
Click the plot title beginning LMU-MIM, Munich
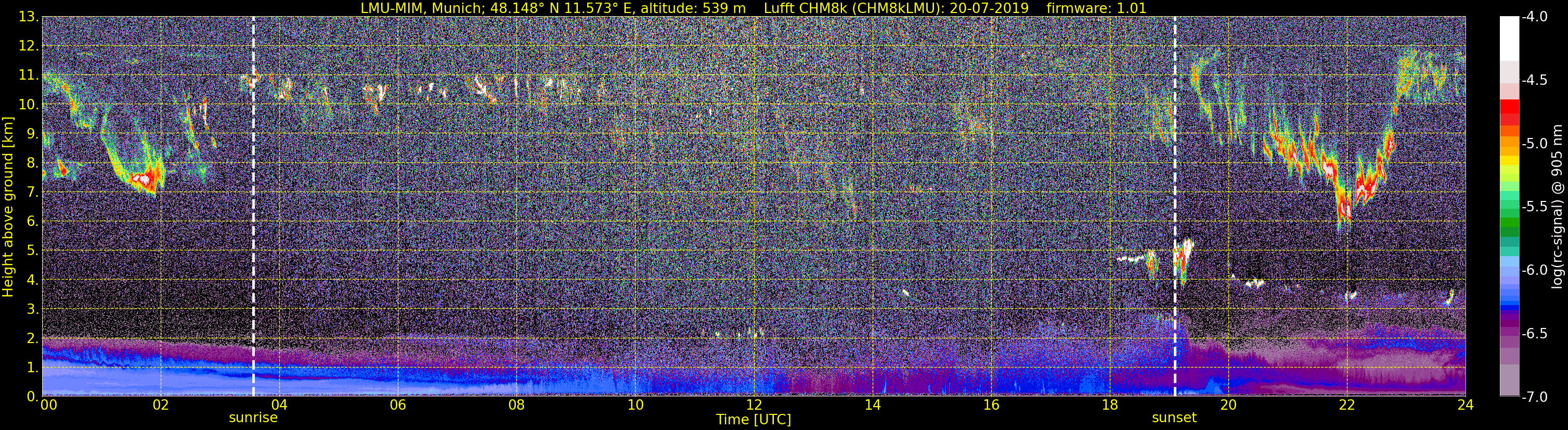(x=754, y=8)
